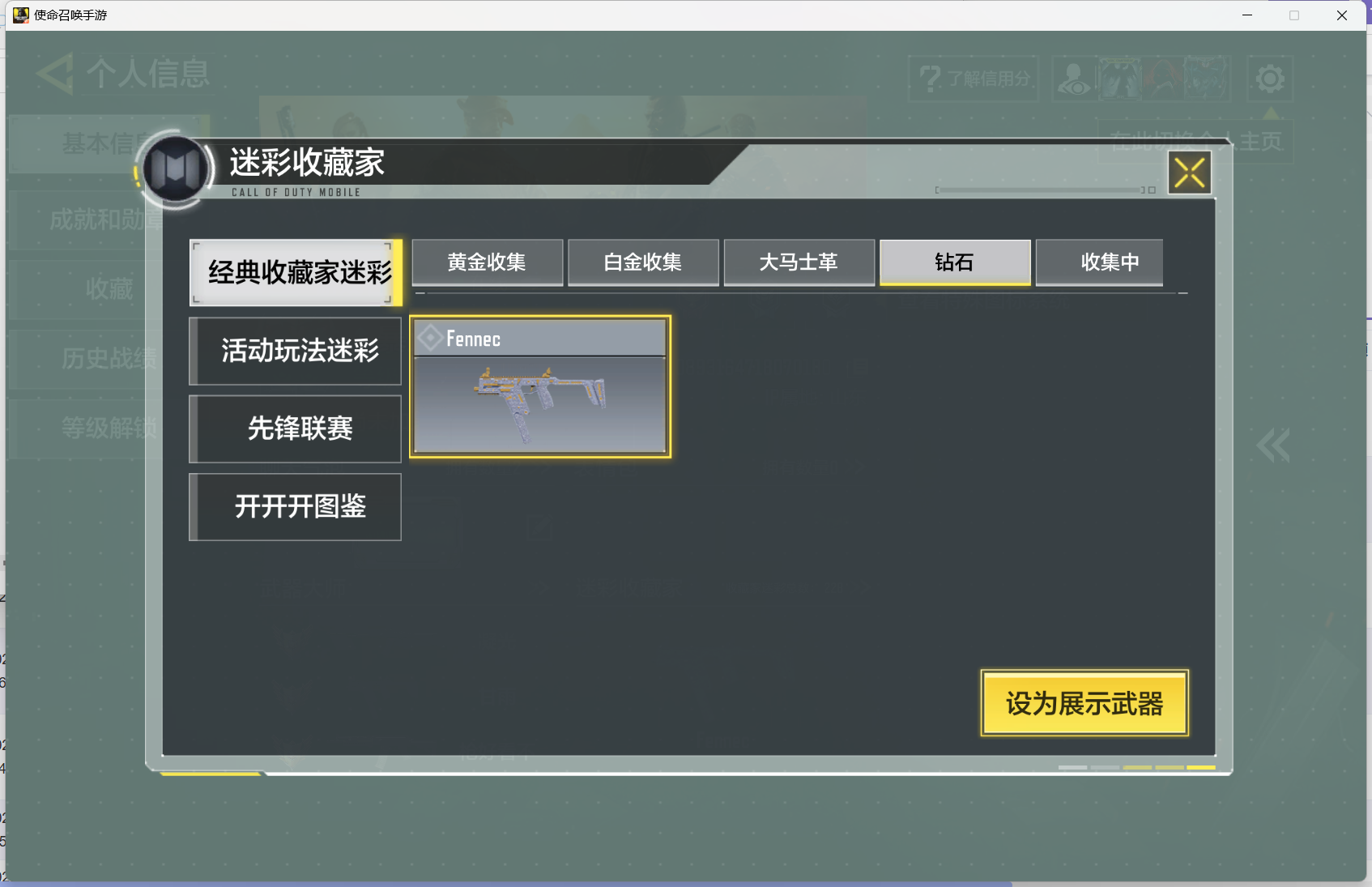Select the 经典收藏家迷彩 category

point(296,272)
